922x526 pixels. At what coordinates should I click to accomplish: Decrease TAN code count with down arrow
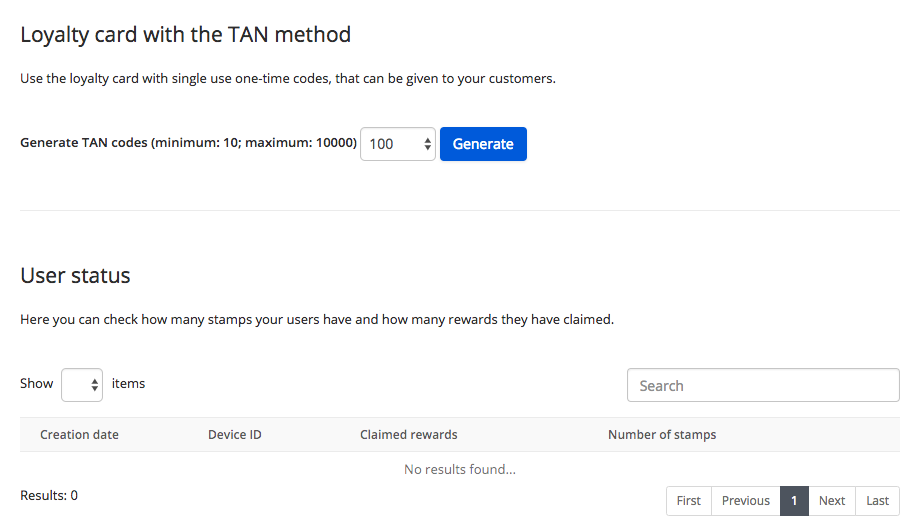click(427, 148)
